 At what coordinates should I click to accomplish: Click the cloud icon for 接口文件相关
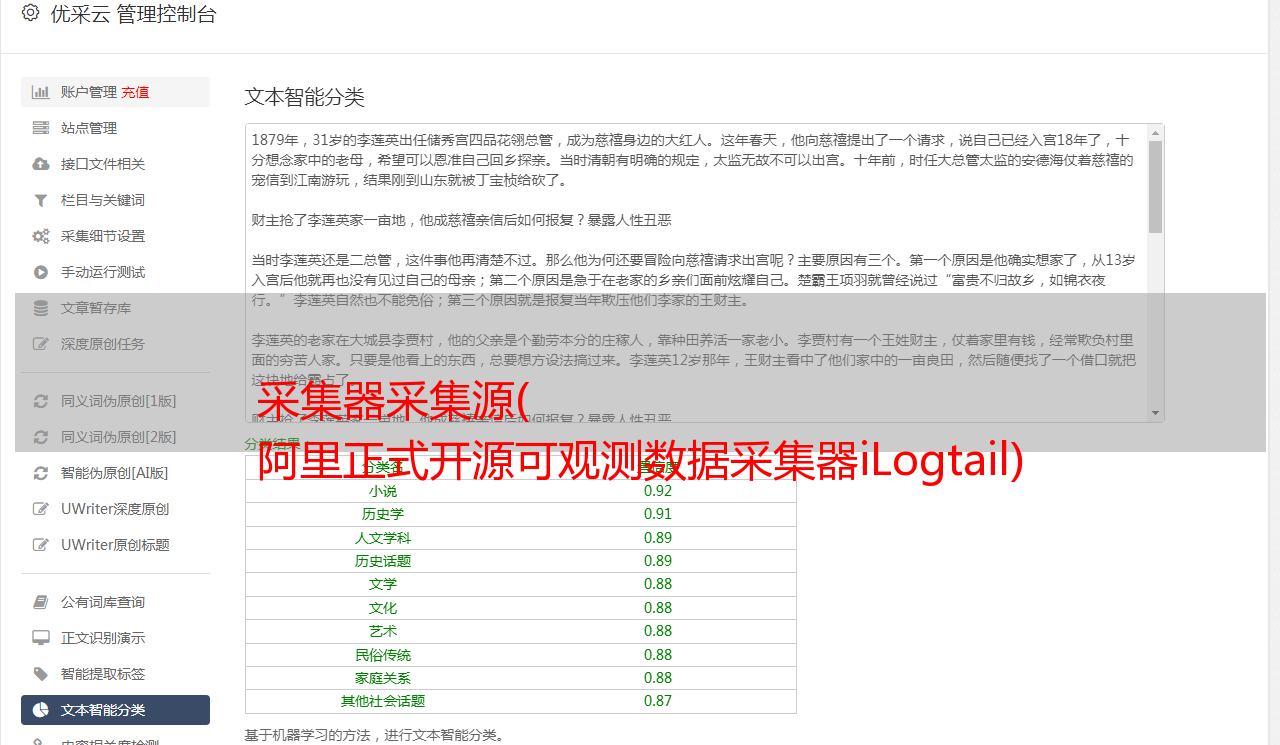[x=41, y=164]
